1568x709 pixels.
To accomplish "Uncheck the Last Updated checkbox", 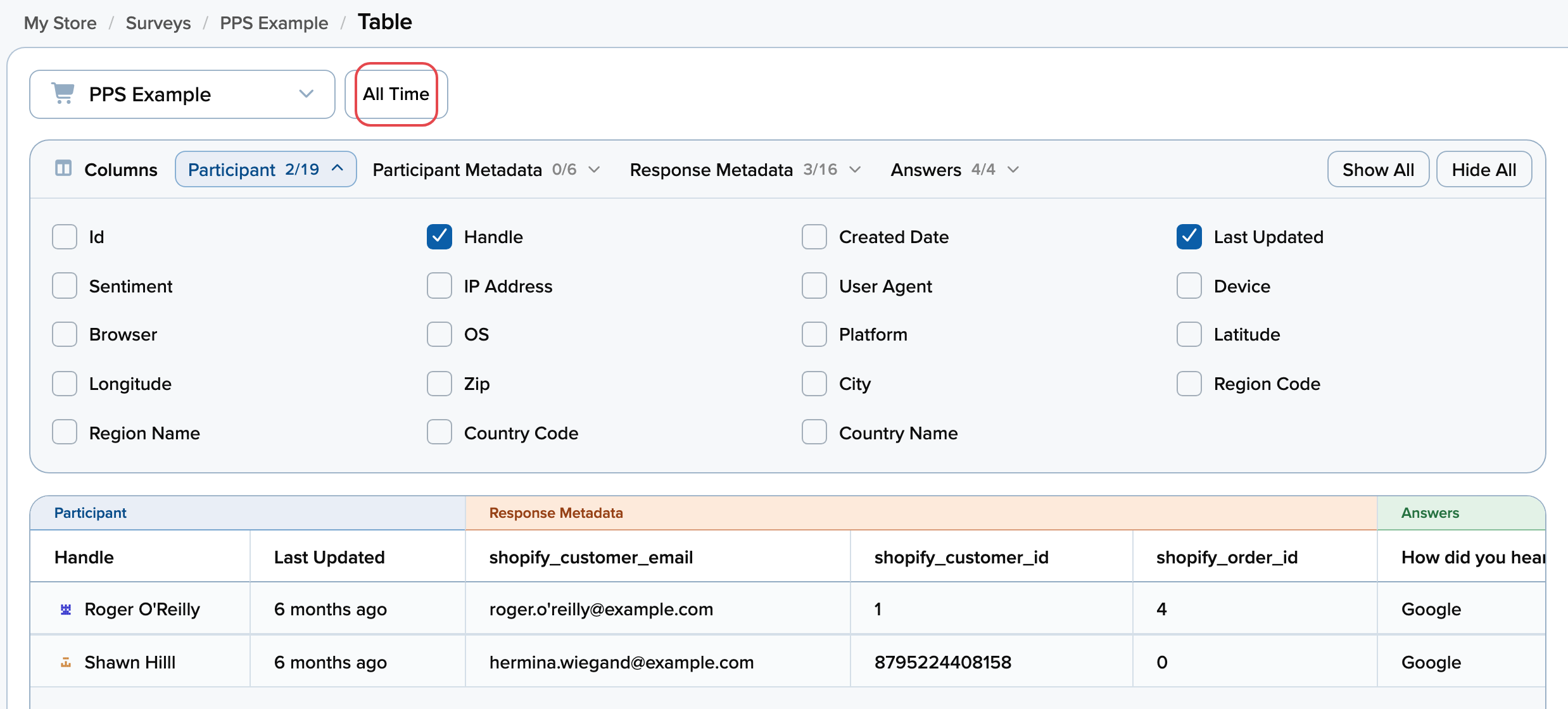I will [1189, 237].
